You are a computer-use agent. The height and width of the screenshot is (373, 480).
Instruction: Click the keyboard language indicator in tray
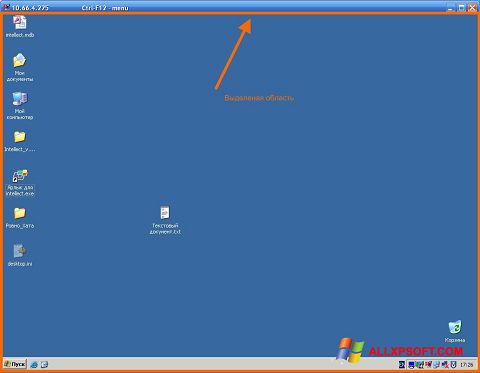[402, 365]
